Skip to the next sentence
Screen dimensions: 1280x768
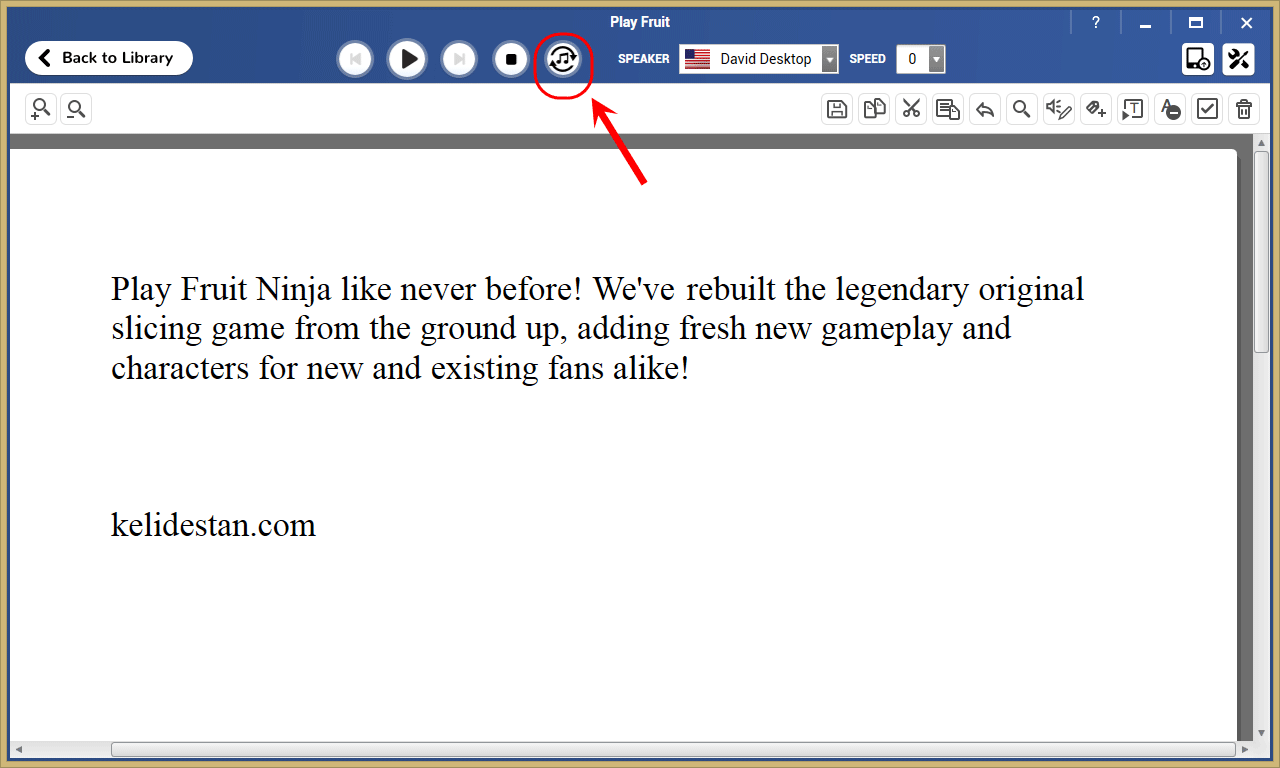pyautogui.click(x=459, y=59)
